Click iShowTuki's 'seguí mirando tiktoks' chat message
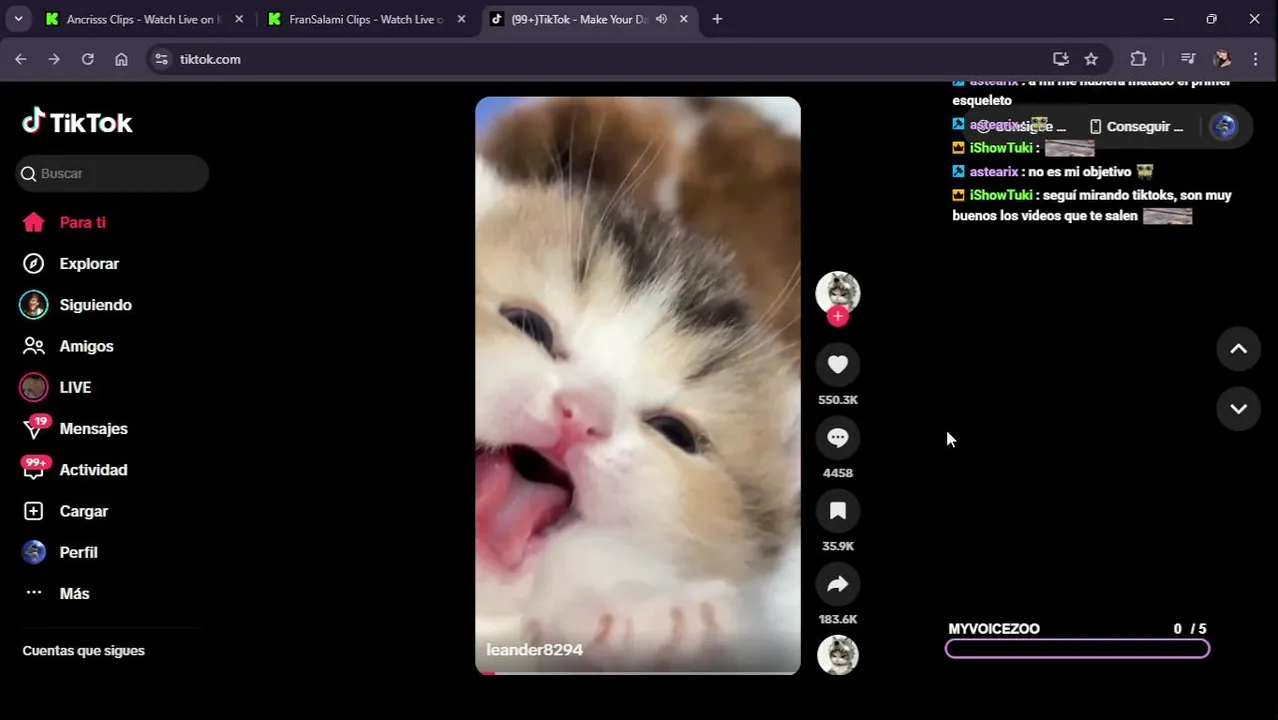This screenshot has height=720, width=1278. [1092, 205]
